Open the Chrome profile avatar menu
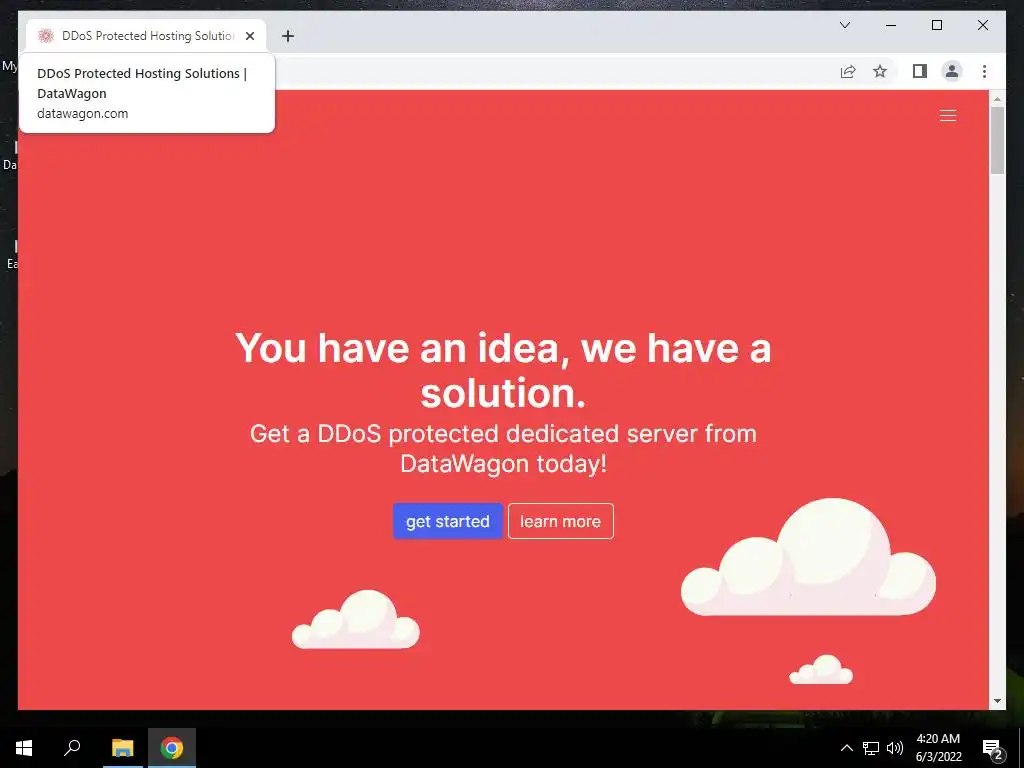This screenshot has height=768, width=1024. click(952, 71)
